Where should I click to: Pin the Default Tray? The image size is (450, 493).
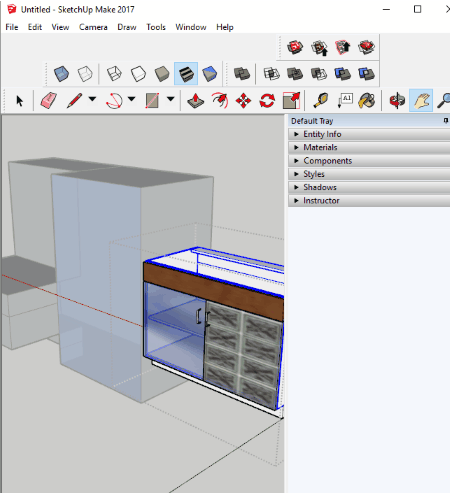pos(445,121)
